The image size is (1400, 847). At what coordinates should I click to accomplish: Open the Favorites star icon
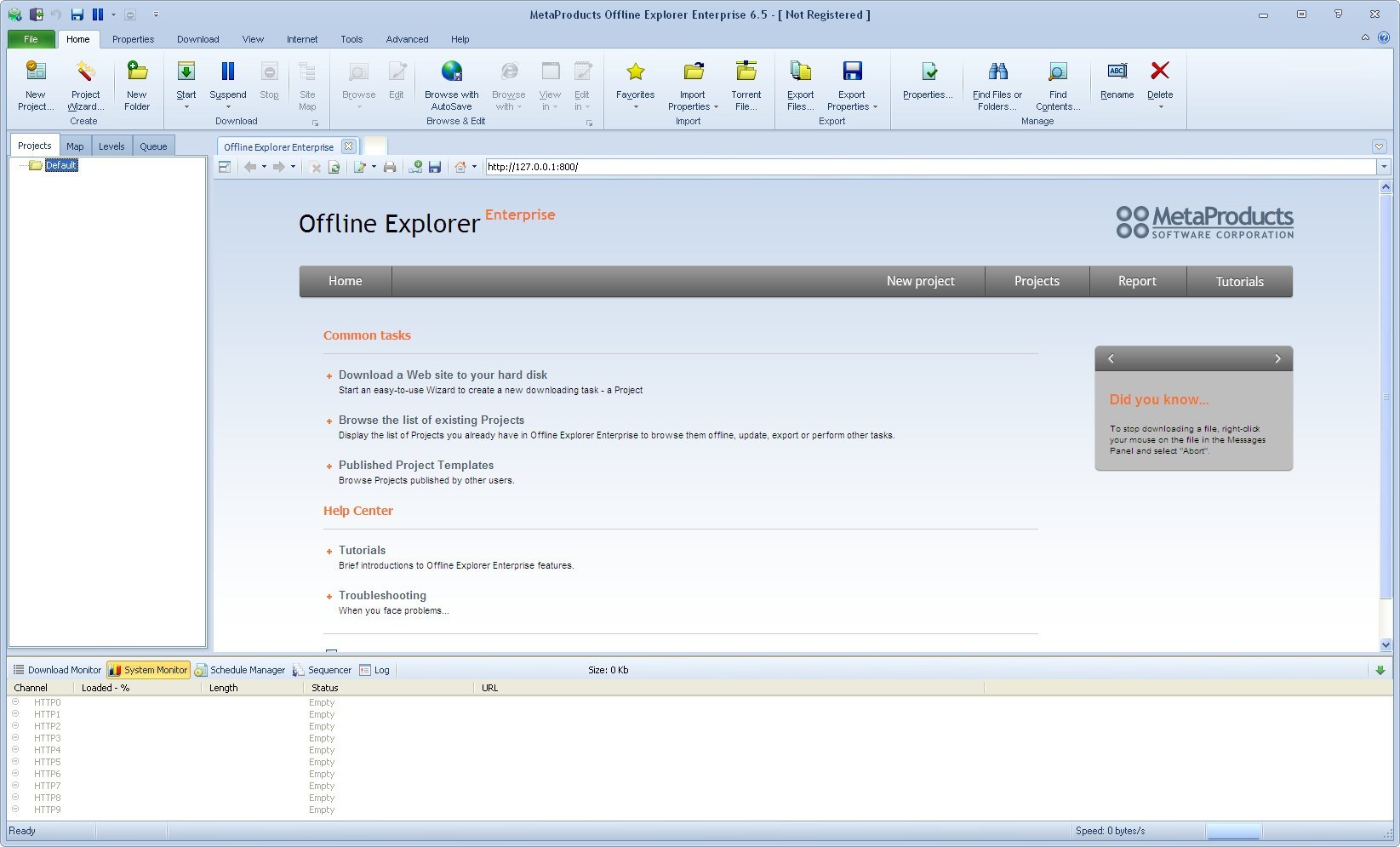click(635, 72)
